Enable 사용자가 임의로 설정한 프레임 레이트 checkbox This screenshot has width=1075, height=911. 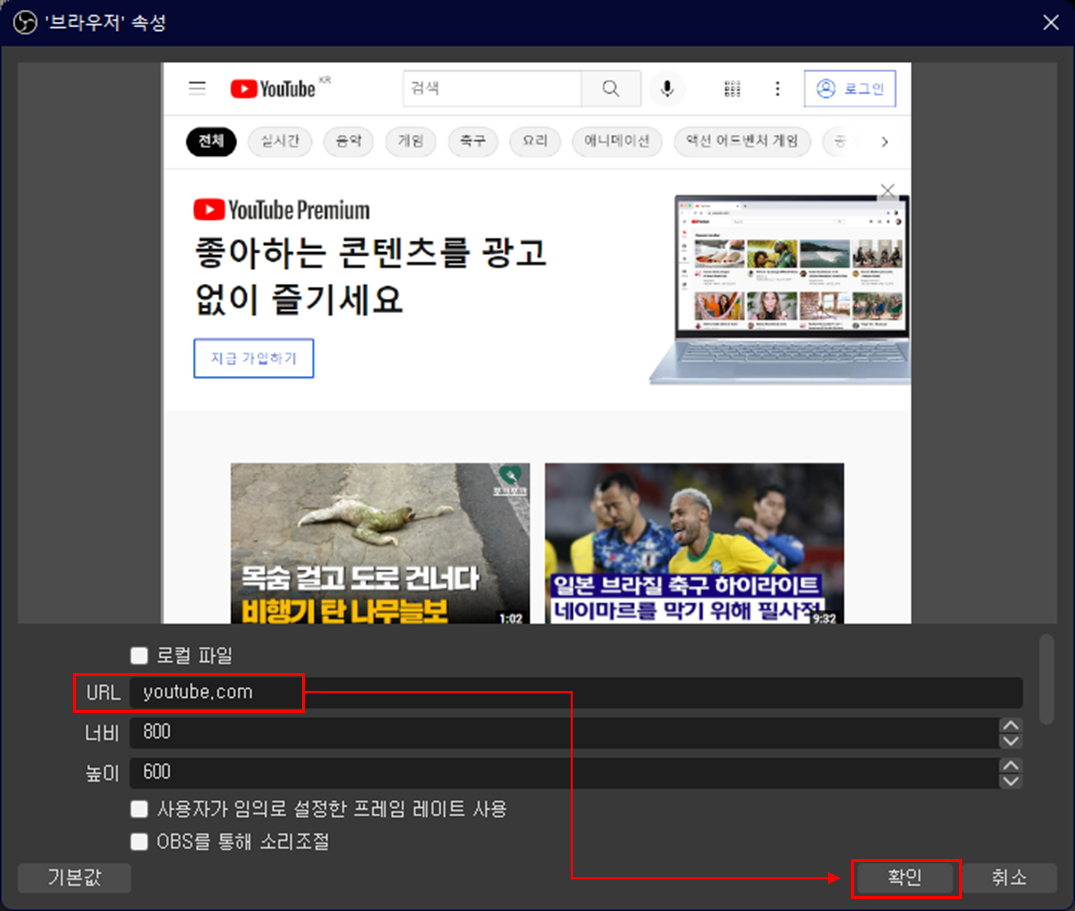[x=139, y=809]
